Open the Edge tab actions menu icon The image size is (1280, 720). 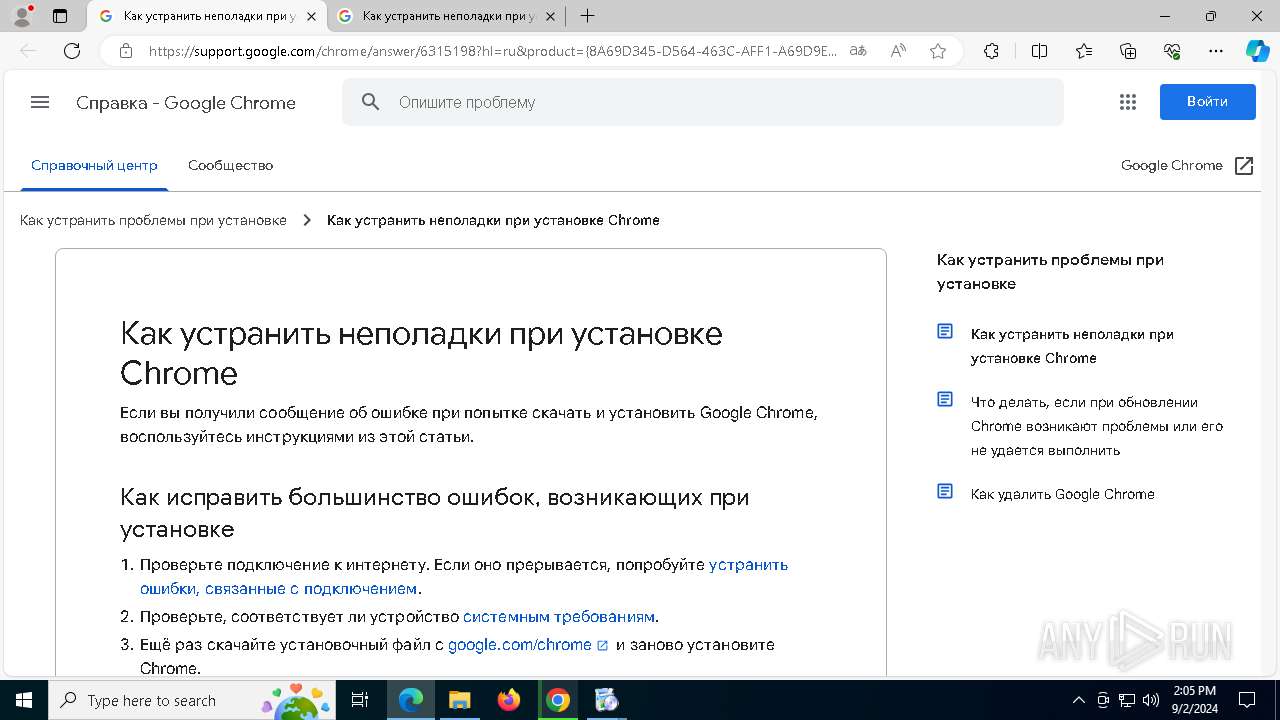60,16
